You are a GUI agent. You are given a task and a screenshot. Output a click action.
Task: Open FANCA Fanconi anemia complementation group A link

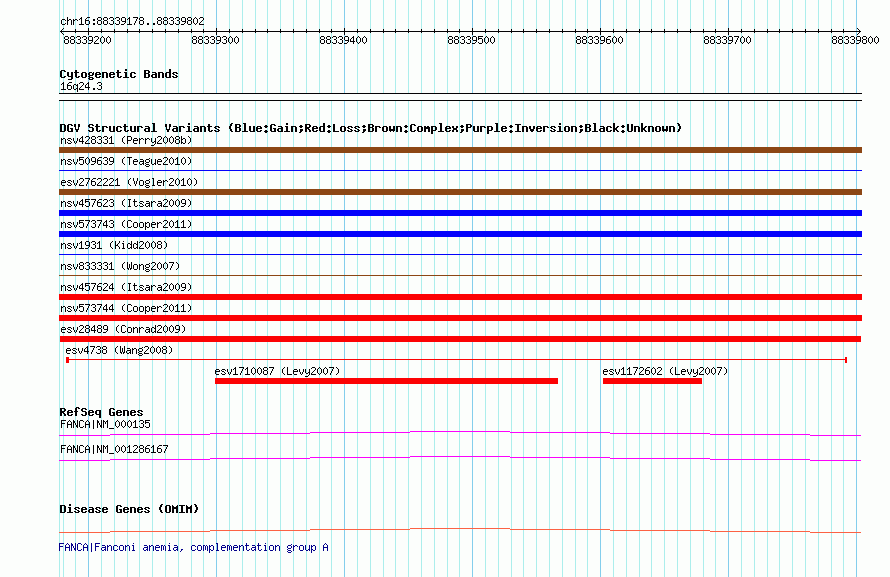pyautogui.click(x=194, y=547)
